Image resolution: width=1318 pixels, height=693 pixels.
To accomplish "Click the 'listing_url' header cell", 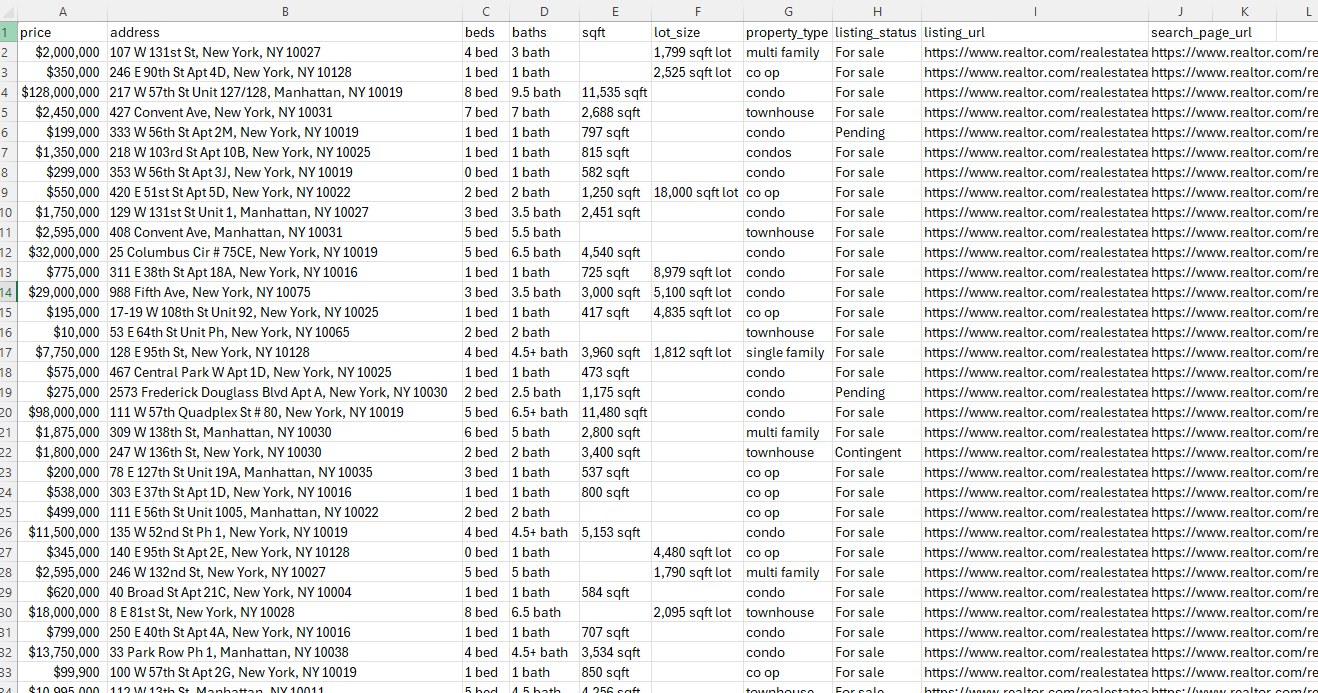I will pos(1035,32).
